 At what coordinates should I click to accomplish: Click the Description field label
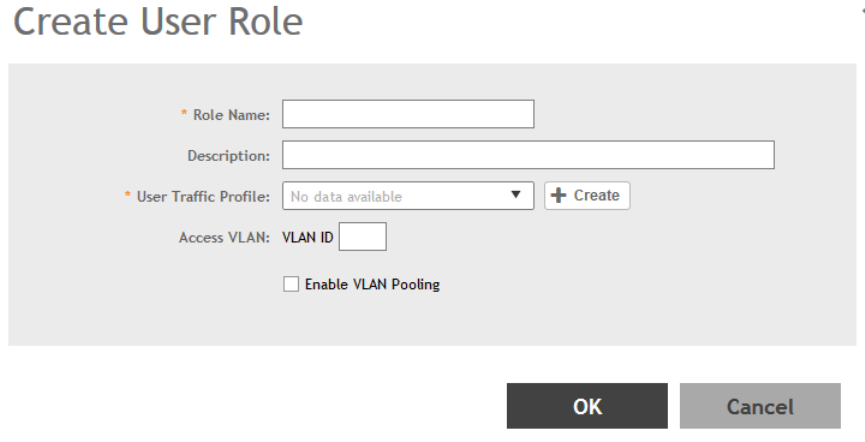click(x=229, y=156)
